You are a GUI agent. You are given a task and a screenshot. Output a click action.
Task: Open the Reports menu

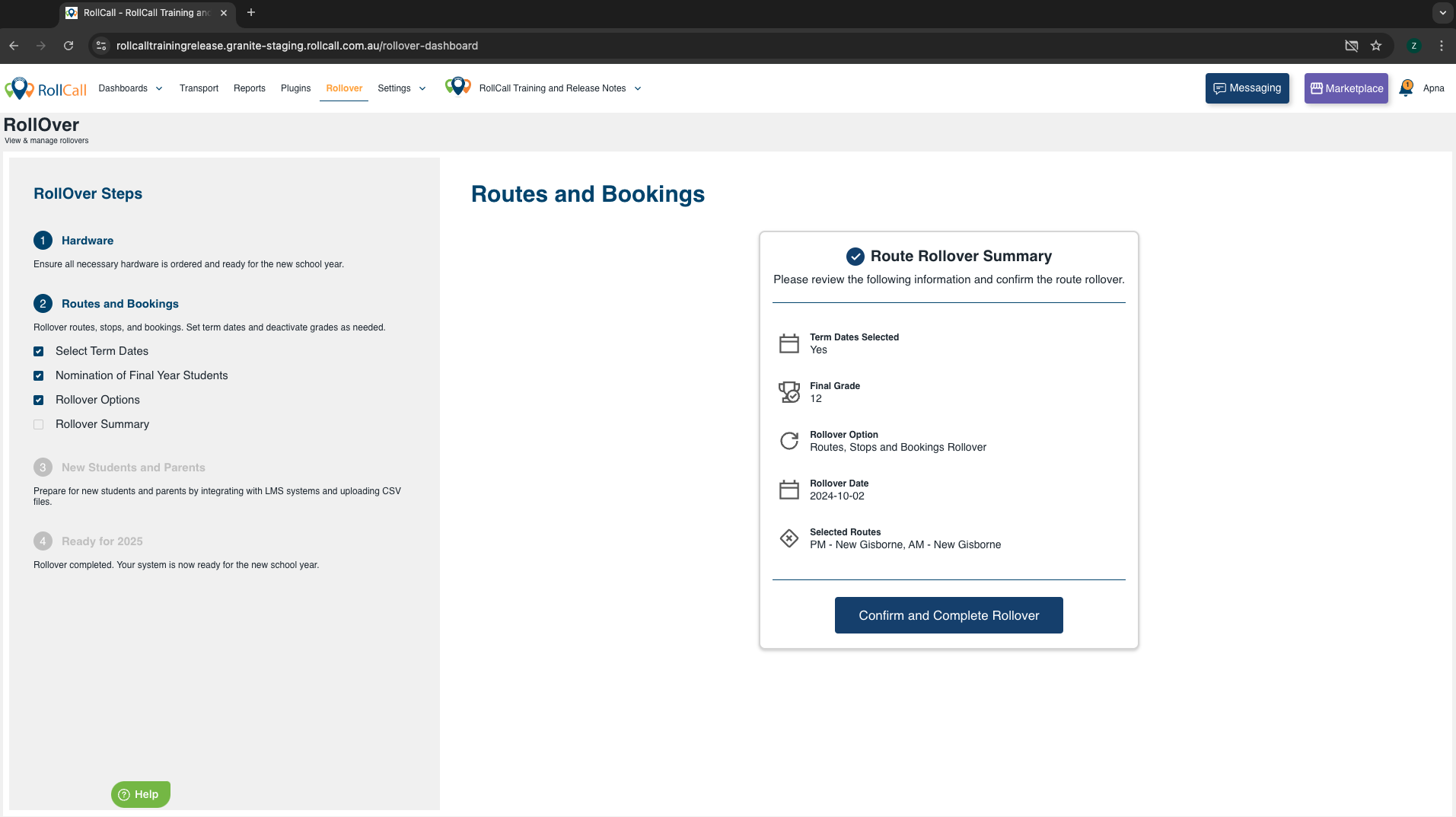click(x=250, y=88)
